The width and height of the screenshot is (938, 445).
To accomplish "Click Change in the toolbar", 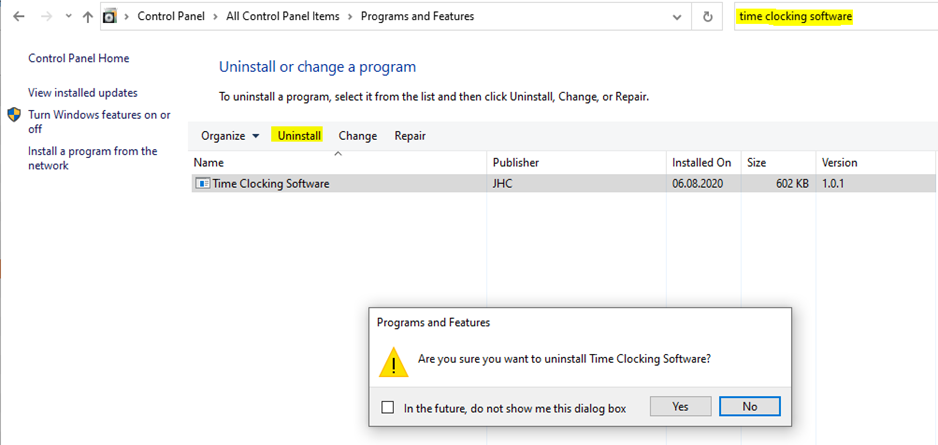I will click(357, 136).
